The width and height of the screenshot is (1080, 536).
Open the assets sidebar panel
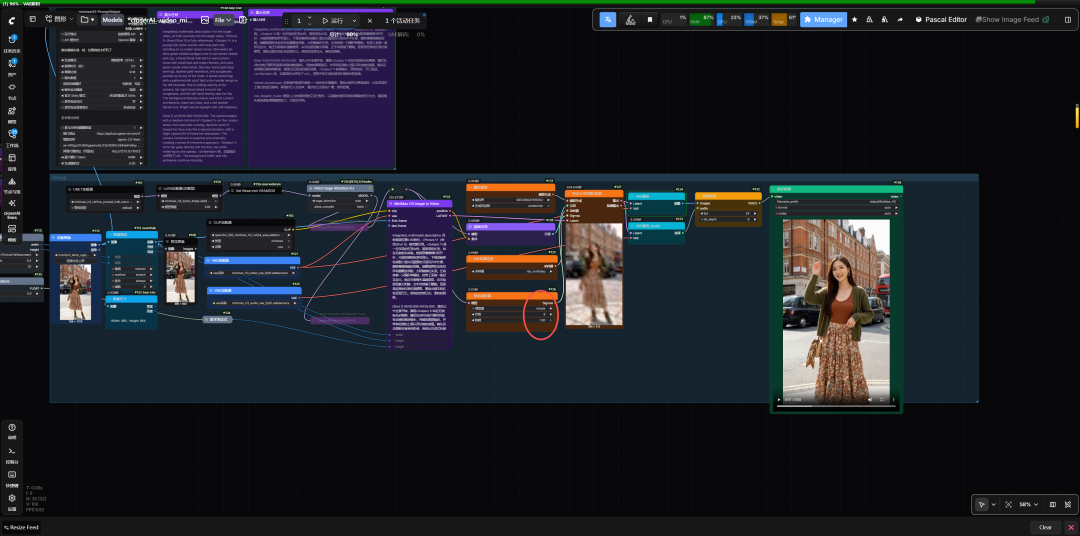(x=12, y=63)
